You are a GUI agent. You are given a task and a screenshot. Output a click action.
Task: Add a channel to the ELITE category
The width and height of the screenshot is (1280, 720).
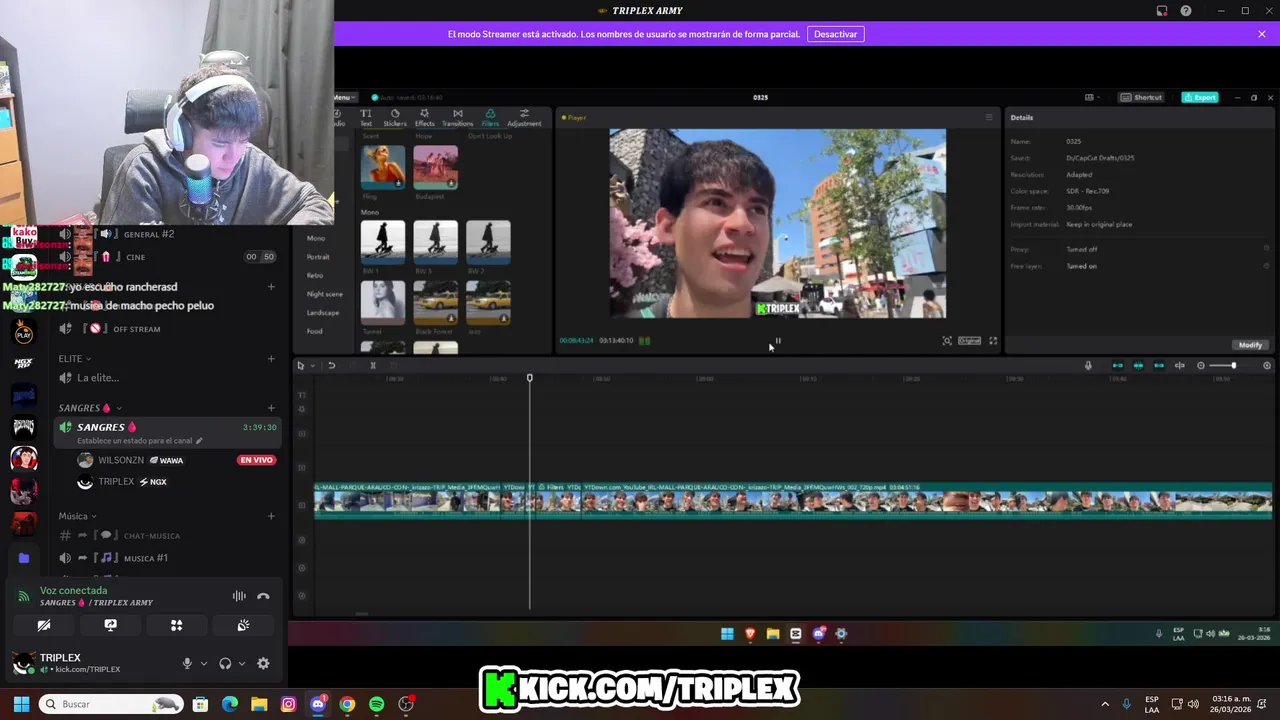pos(271,358)
